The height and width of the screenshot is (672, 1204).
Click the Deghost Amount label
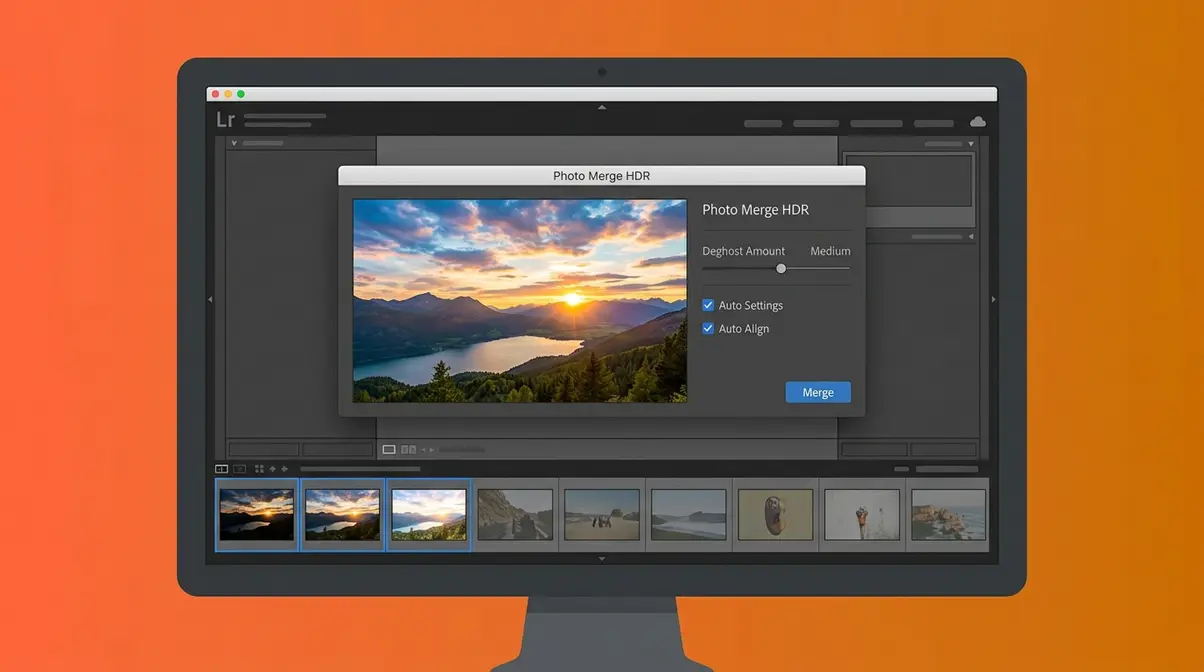[743, 251]
